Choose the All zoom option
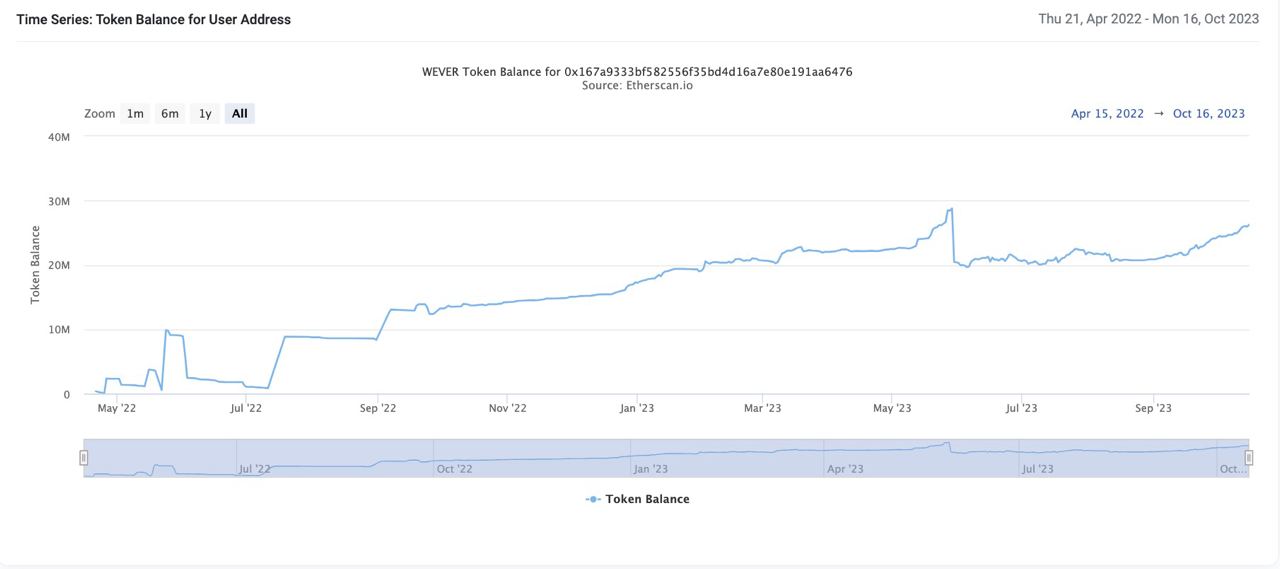The height and width of the screenshot is (569, 1280). [x=240, y=114]
